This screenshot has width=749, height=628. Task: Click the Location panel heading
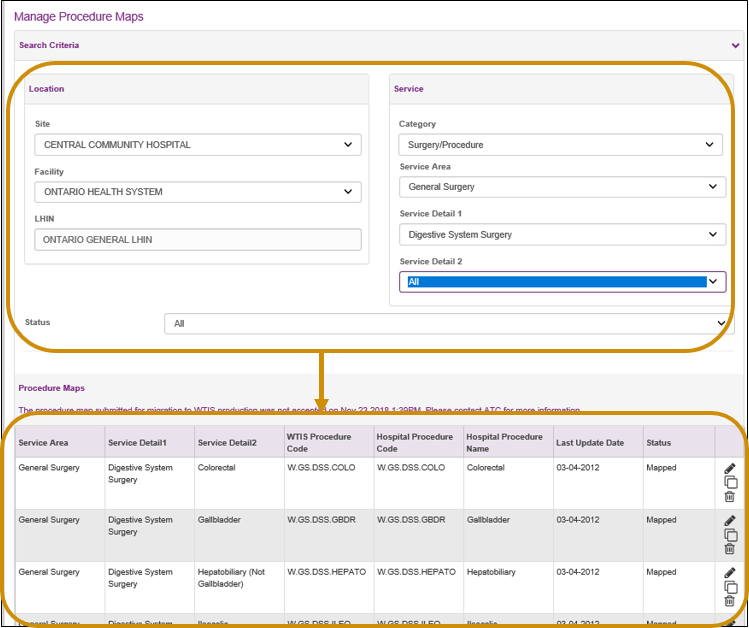click(x=46, y=89)
